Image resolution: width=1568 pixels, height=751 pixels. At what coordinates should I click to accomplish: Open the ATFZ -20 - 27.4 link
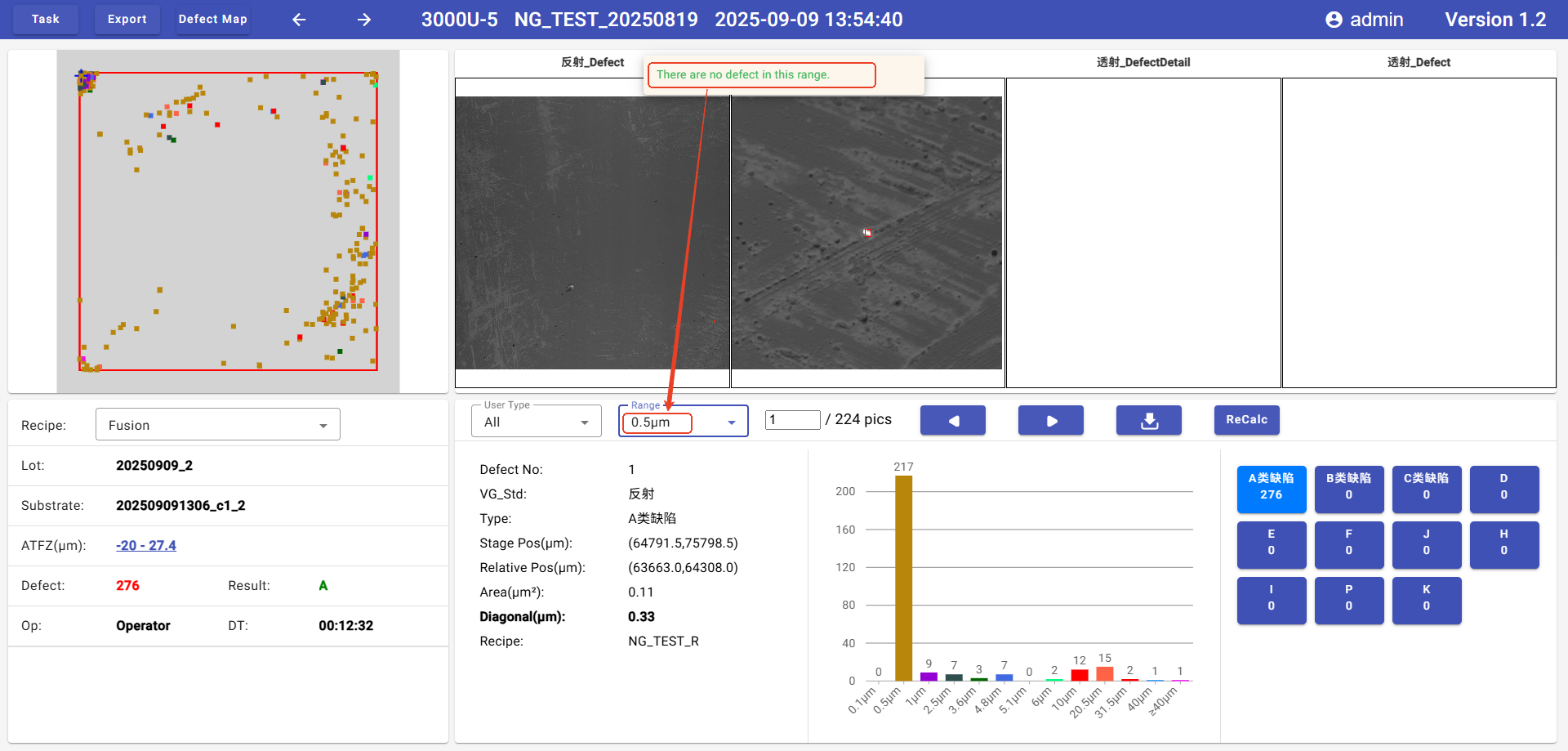click(x=146, y=545)
